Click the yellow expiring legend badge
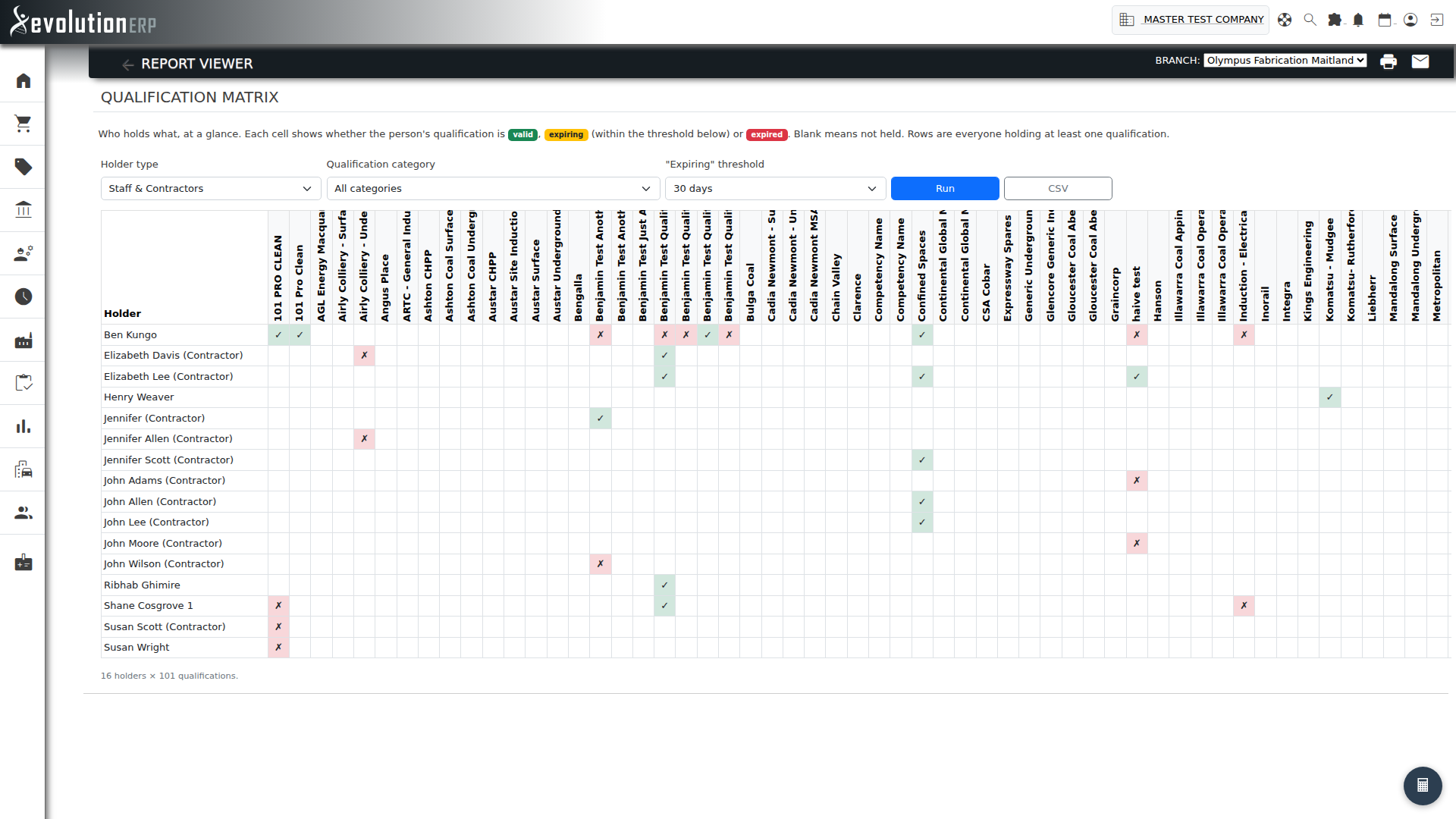 566,135
